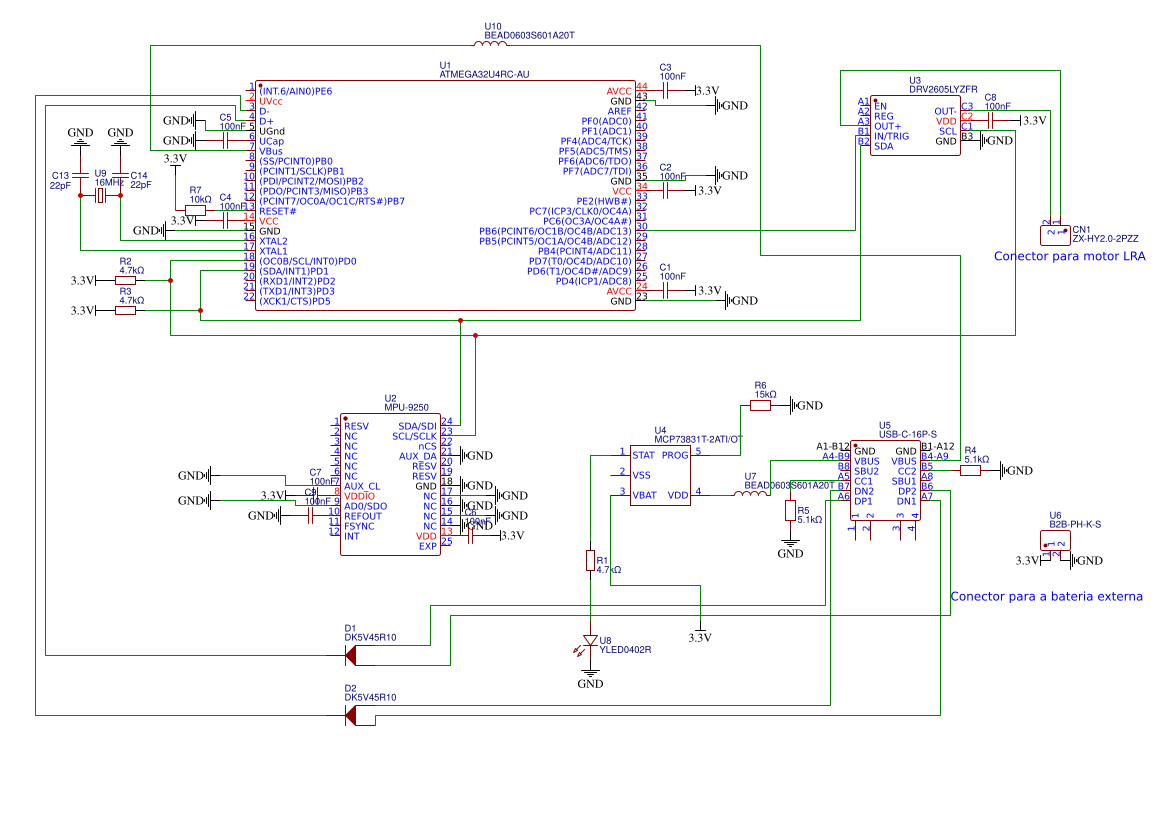1169x827 pixels.
Task: Click the GND symbol below the LED U8
Action: tap(590, 675)
